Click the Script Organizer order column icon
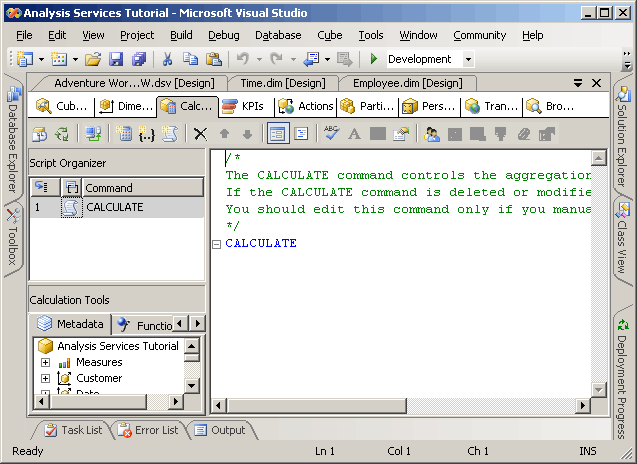Screen dimensions: 637x464 point(41,187)
